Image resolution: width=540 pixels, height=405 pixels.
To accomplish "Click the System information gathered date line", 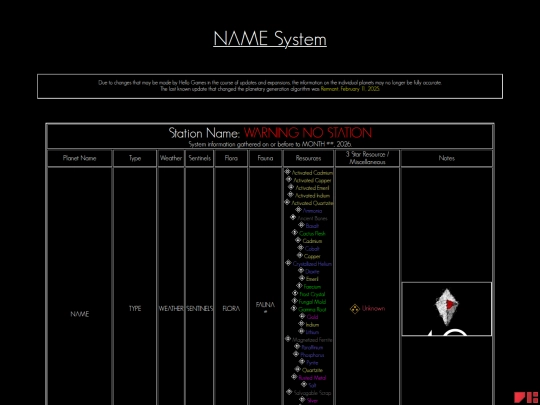I will coord(270,144).
